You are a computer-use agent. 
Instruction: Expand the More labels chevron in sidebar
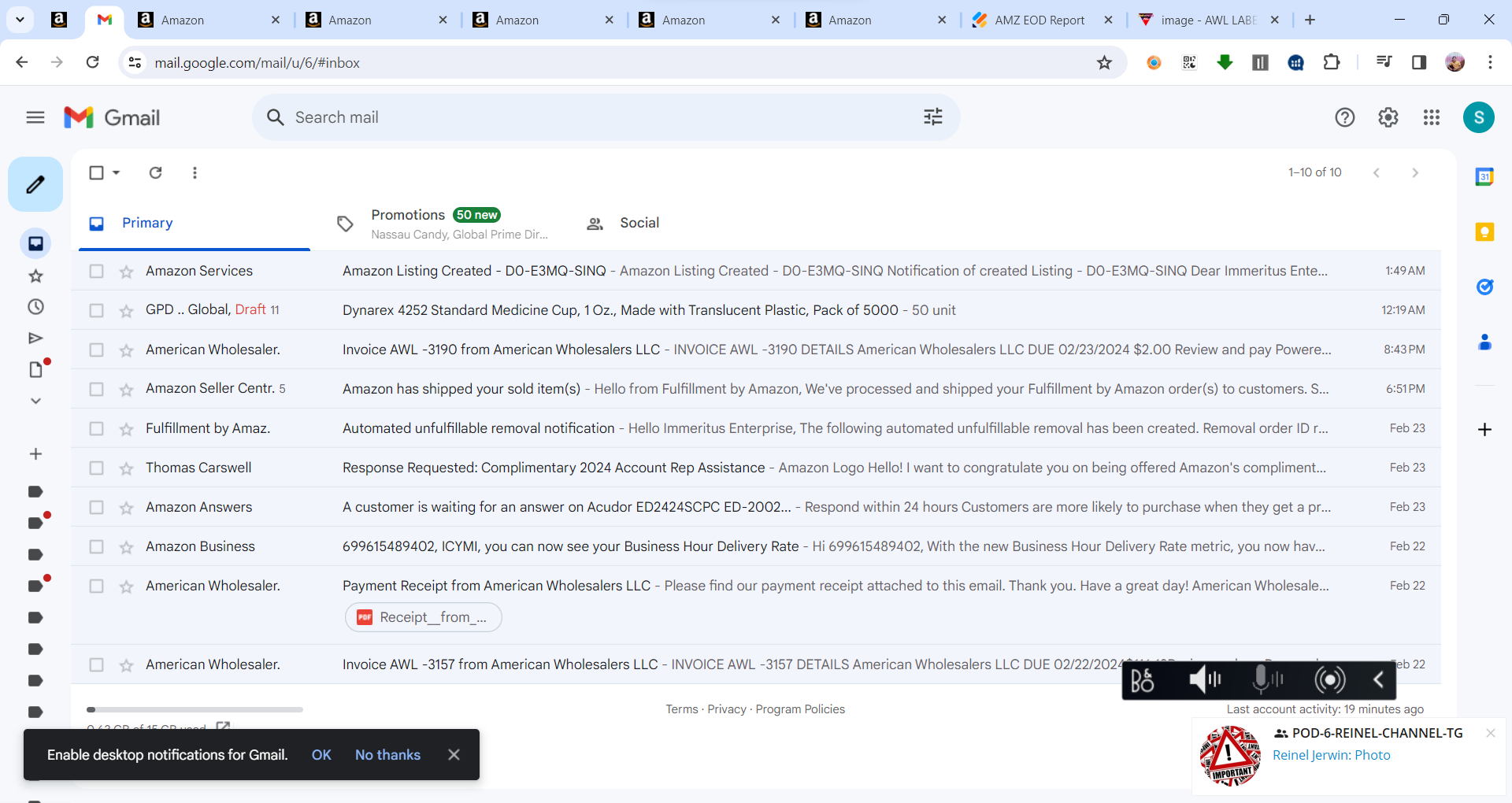tap(35, 401)
